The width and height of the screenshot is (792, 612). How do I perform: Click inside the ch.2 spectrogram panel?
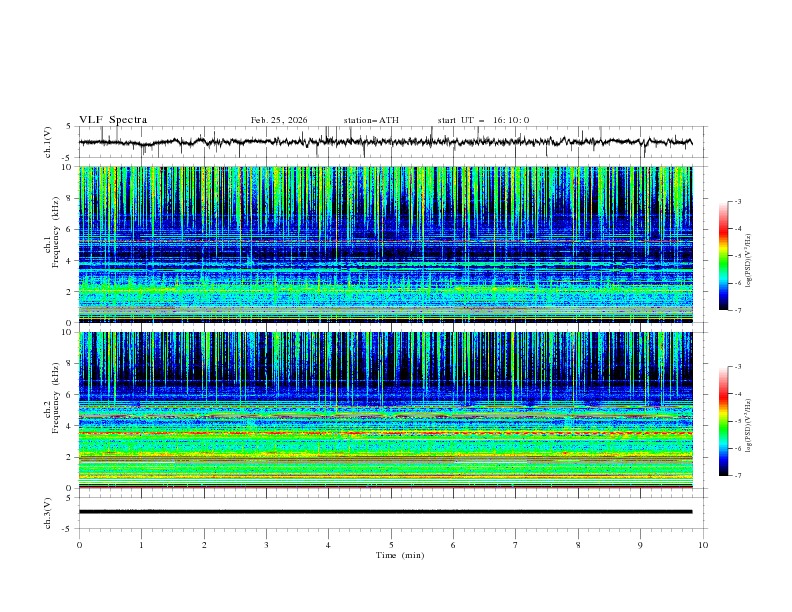(x=386, y=410)
